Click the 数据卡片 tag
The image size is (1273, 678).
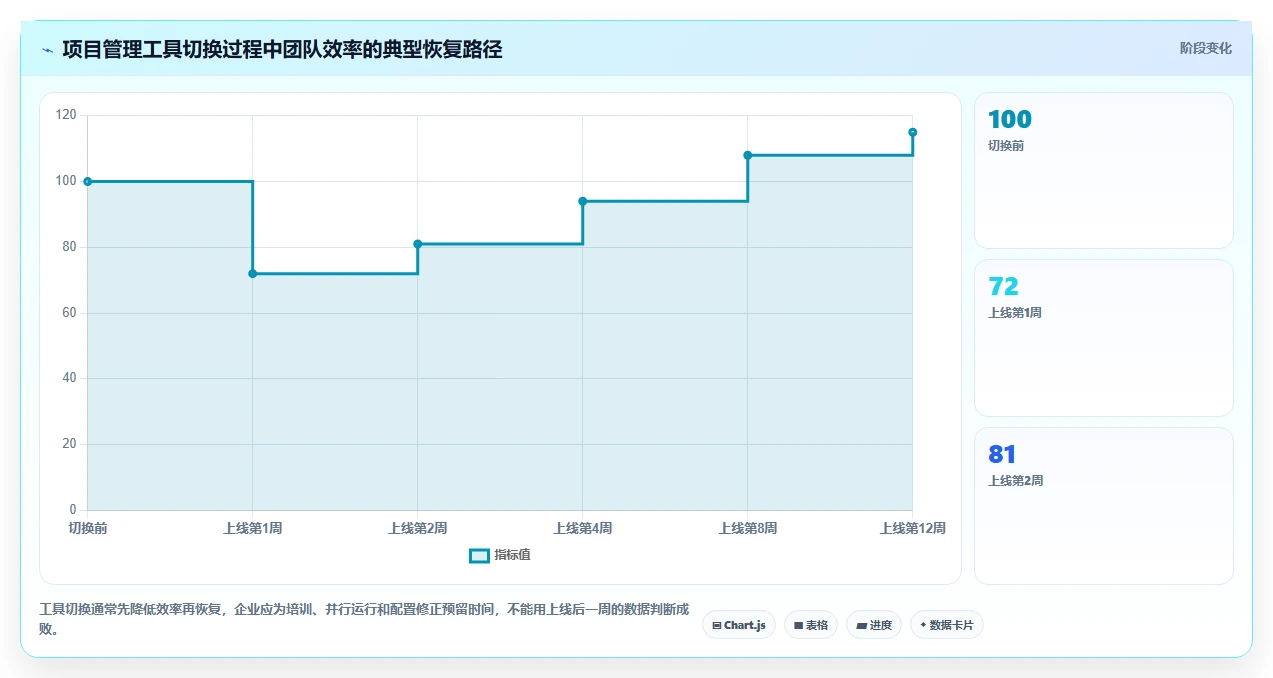947,625
